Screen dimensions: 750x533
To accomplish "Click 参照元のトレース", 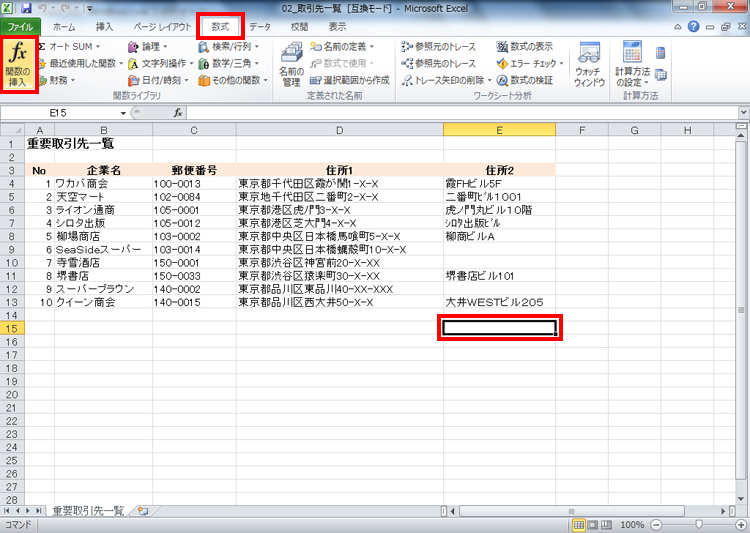I will click(439, 46).
